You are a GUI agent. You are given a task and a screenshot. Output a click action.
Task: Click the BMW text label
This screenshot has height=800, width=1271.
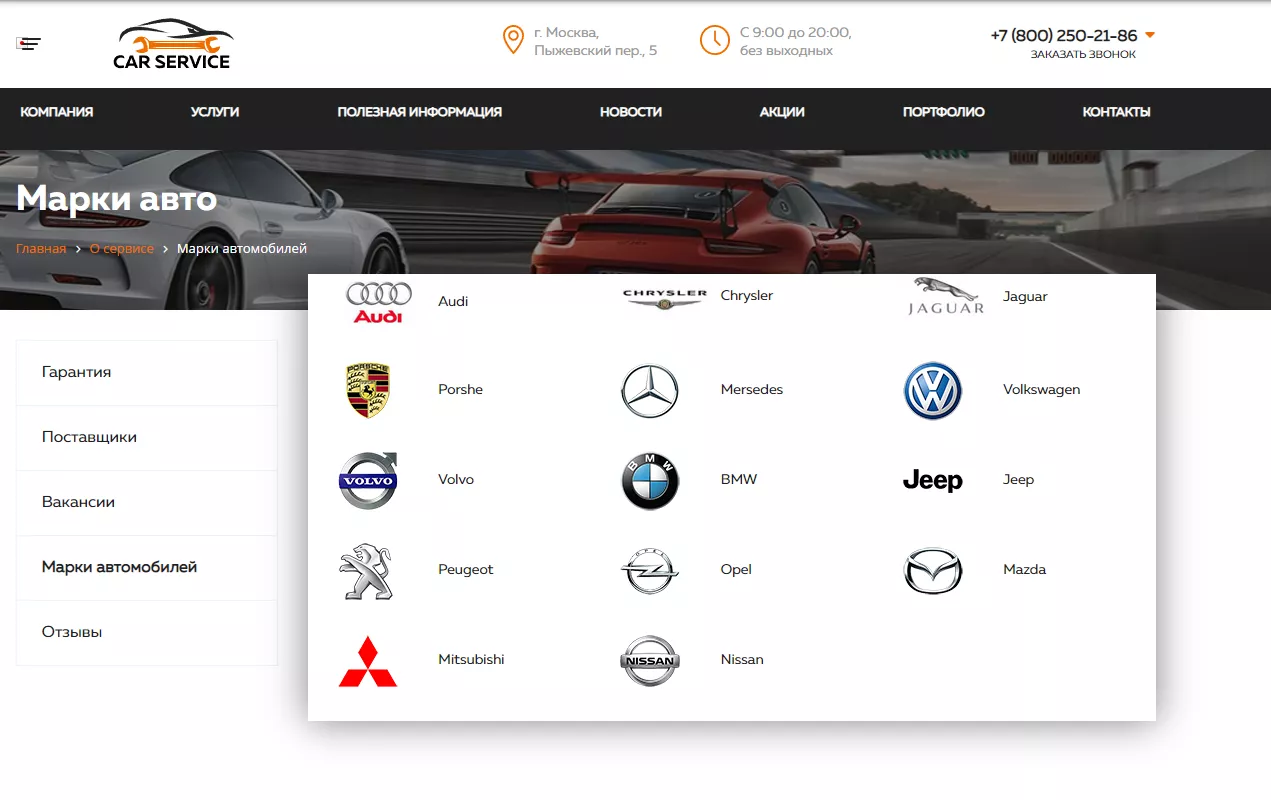pyautogui.click(x=739, y=480)
